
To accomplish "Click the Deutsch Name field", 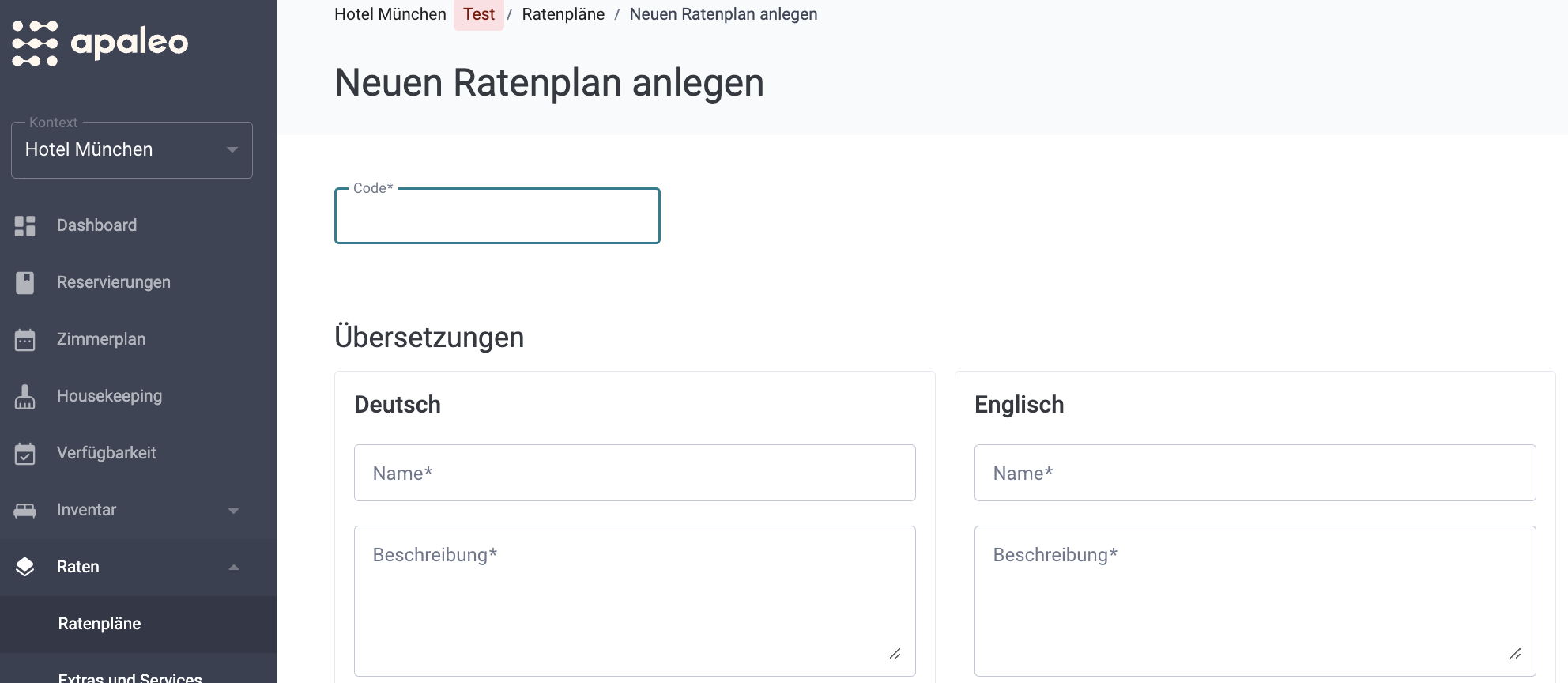I will click(635, 473).
